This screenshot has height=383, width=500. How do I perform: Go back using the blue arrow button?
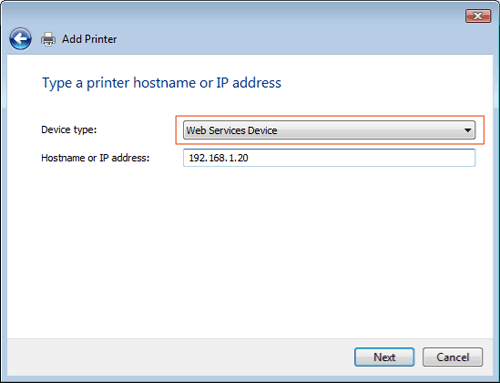pos(20,39)
